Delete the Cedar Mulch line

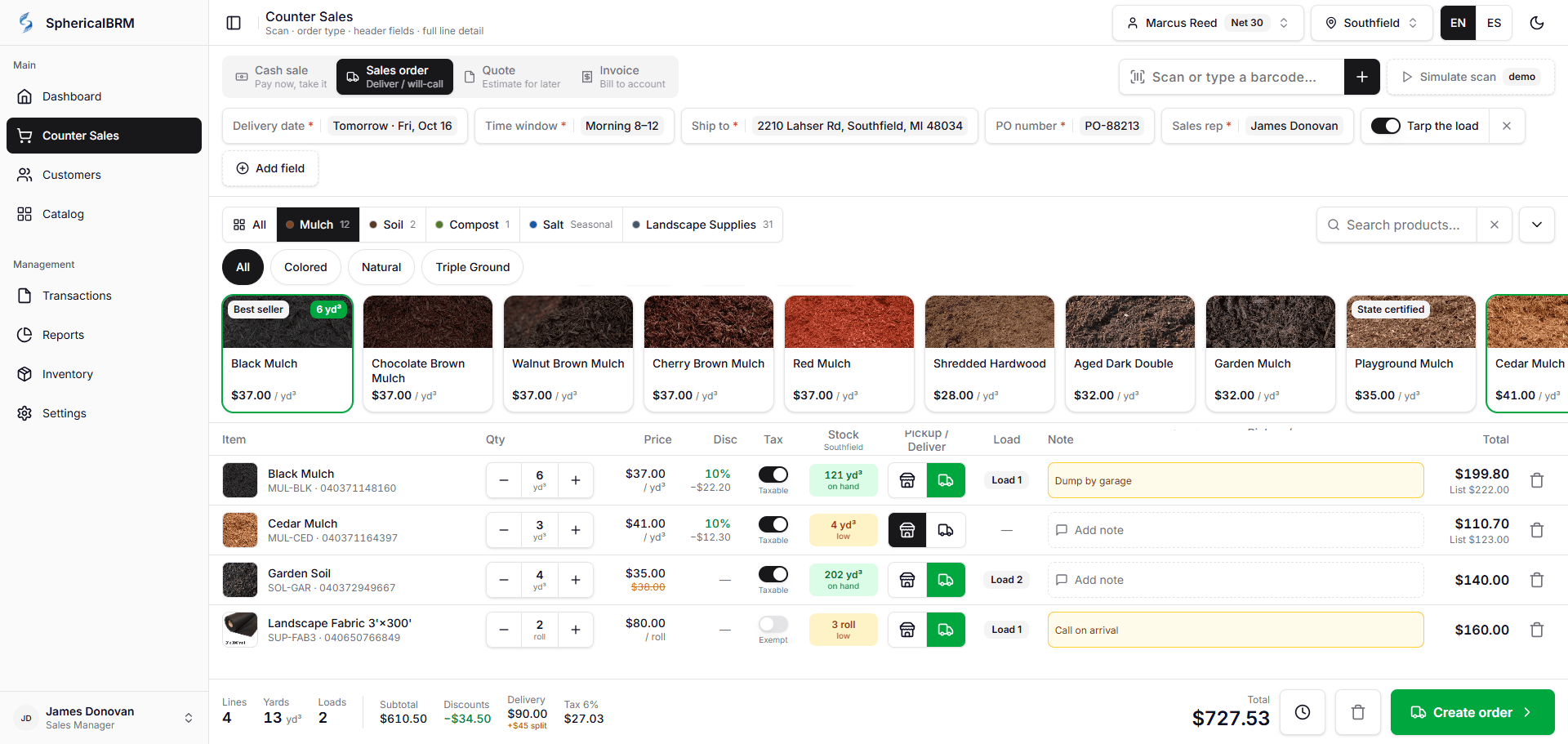pos(1537,530)
